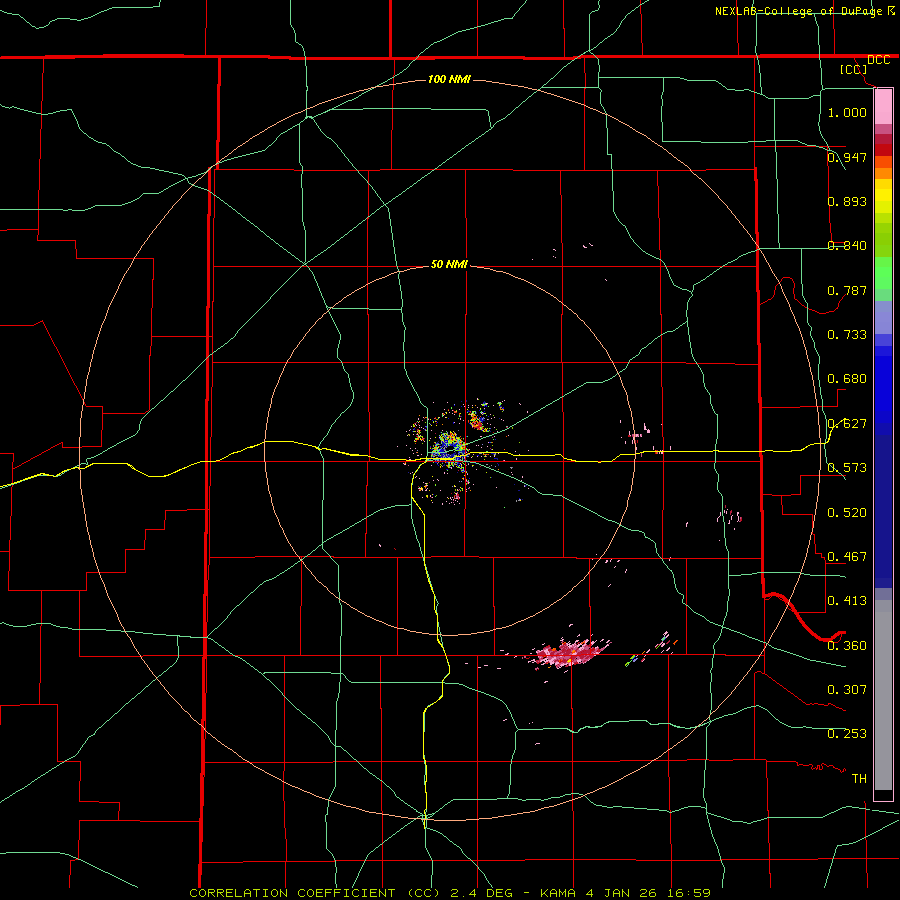Click the 0.947 legend value
The image size is (900, 900).
point(847,157)
